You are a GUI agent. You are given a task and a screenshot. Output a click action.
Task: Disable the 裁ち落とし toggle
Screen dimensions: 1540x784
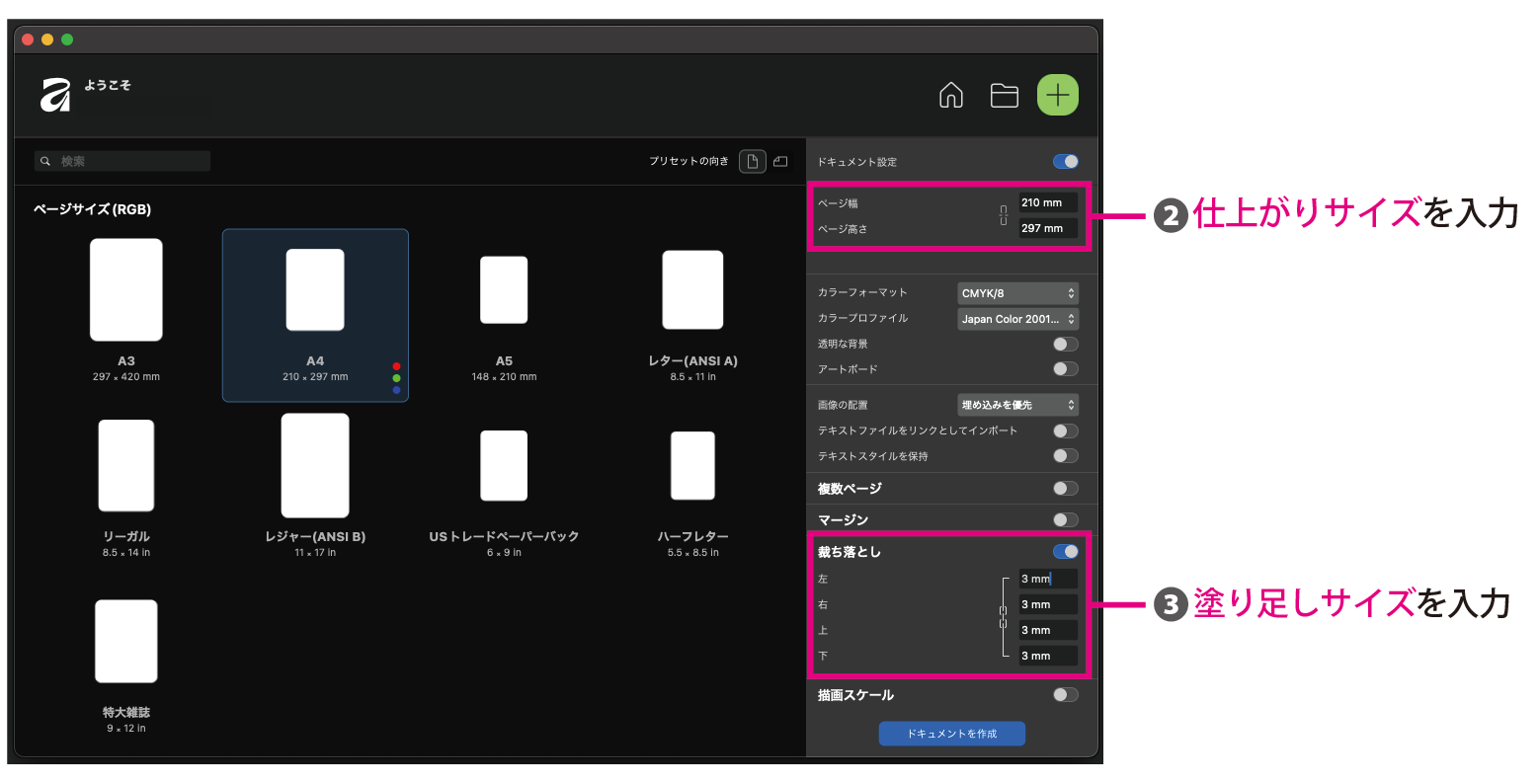pos(1065,552)
